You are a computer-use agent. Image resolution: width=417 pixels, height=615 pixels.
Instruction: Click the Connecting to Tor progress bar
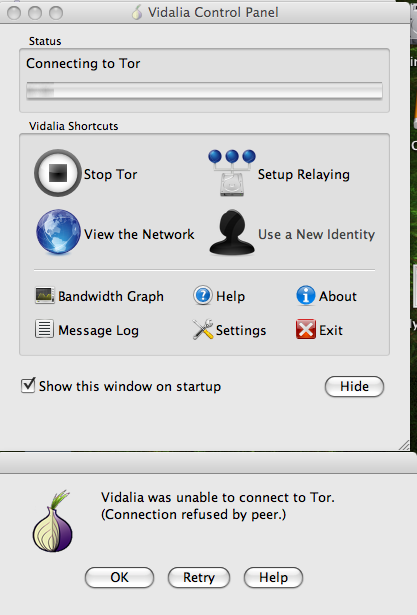204,91
